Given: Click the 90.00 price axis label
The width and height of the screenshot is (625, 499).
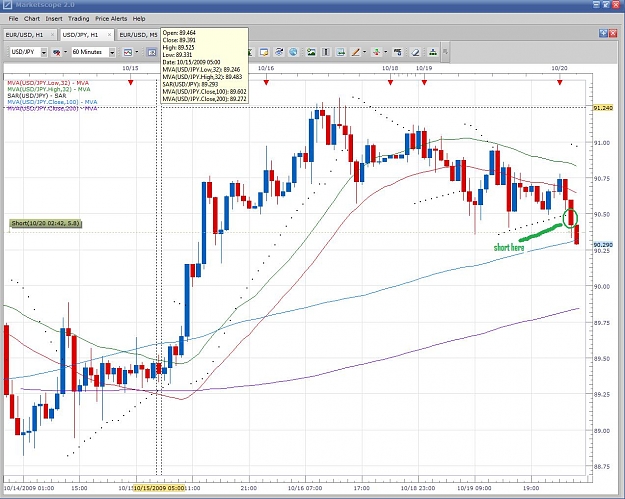Looking at the screenshot, I should [601, 287].
